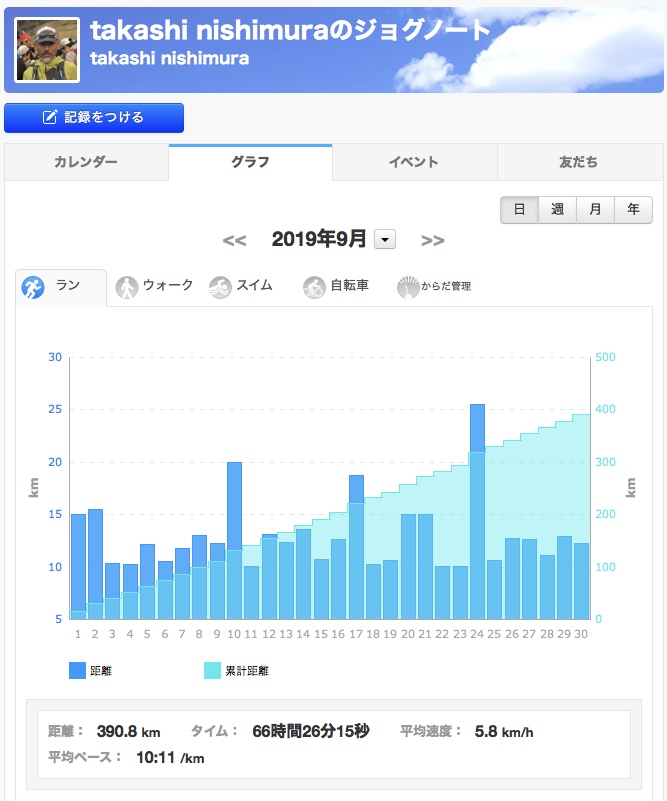Image resolution: width=667 pixels, height=801 pixels.
Task: Switch graph to monthly view 月
Action: pos(595,210)
